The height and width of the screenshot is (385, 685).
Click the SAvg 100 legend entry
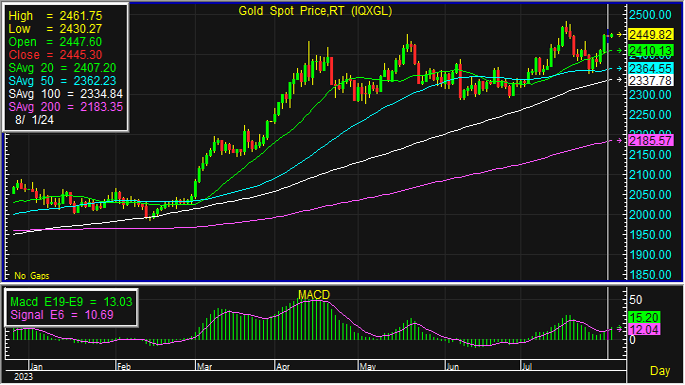66,94
